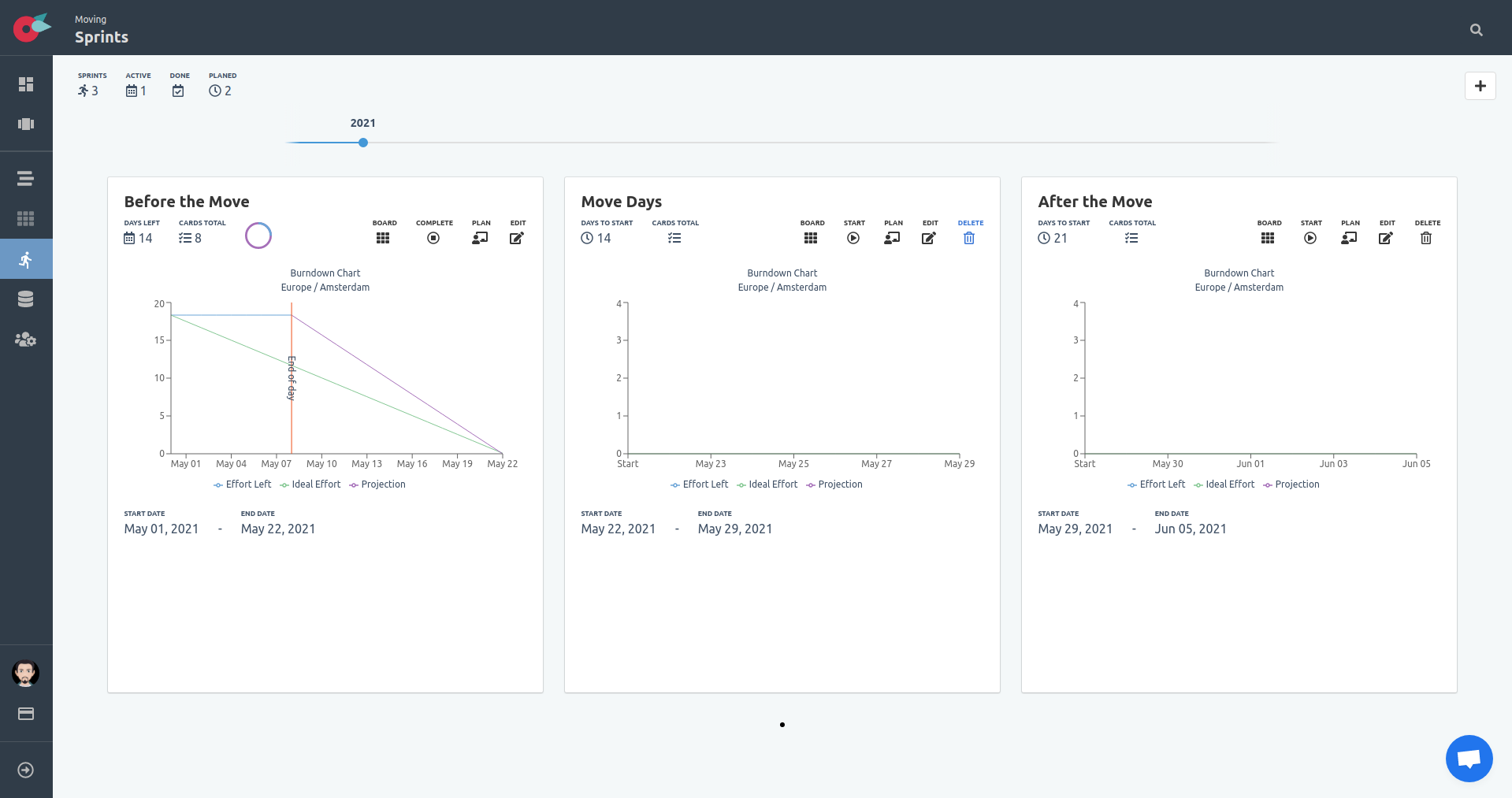Image resolution: width=1512 pixels, height=798 pixels.
Task: Toggle Projection legend in Before the Move chart
Action: point(377,484)
